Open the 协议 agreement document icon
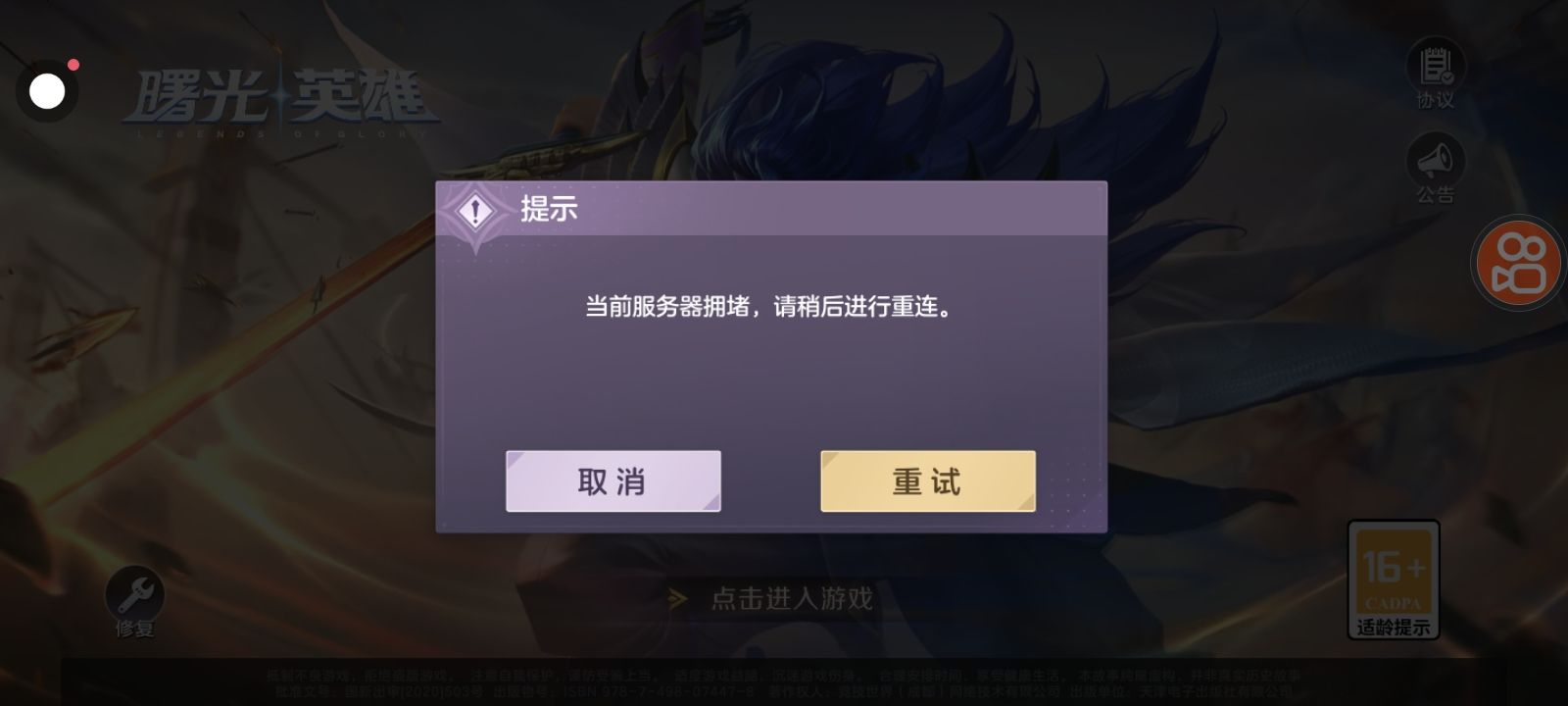This screenshot has height=706, width=1568. [x=1436, y=65]
